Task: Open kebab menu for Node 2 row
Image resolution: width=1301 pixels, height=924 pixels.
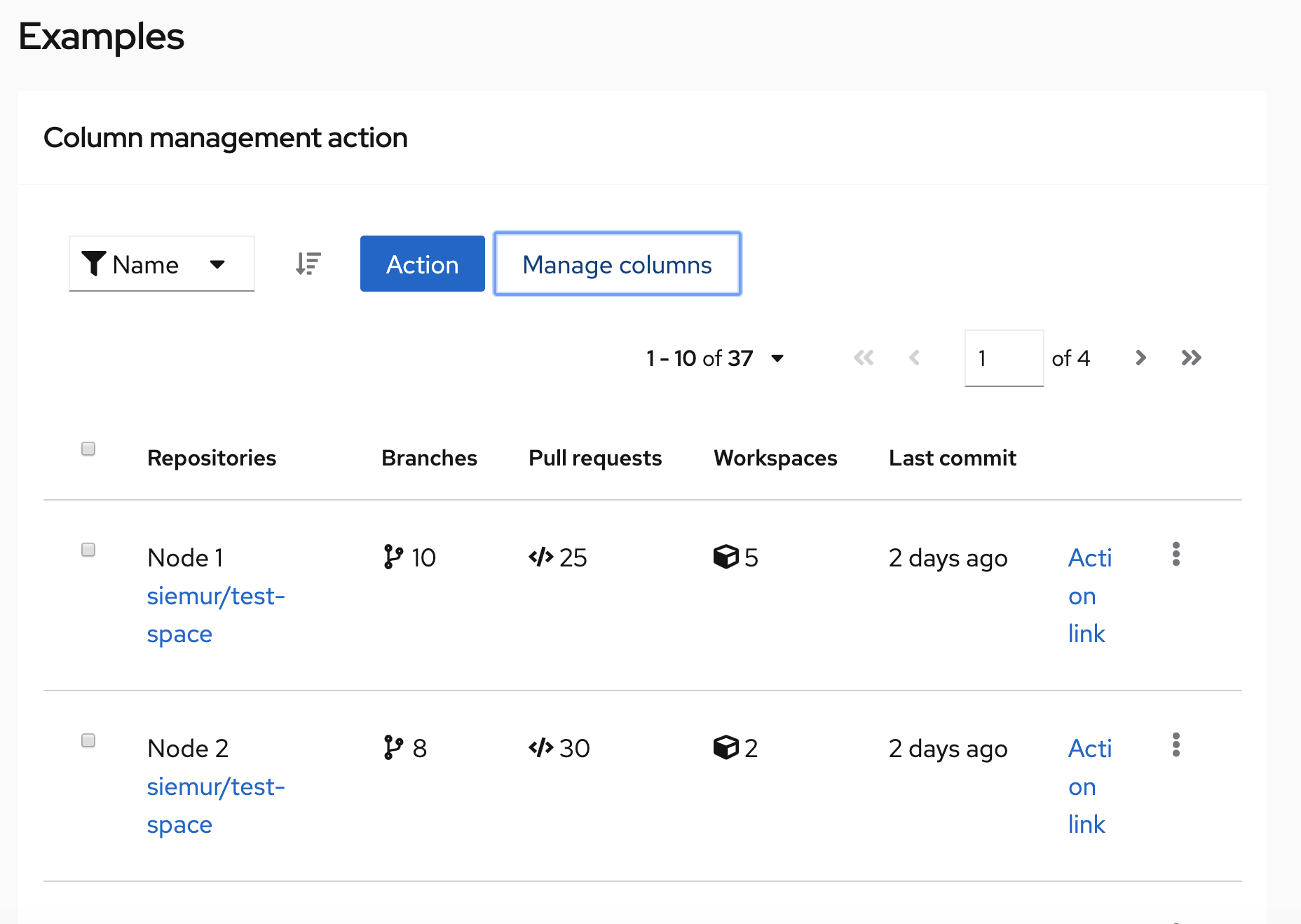Action: [1176, 745]
